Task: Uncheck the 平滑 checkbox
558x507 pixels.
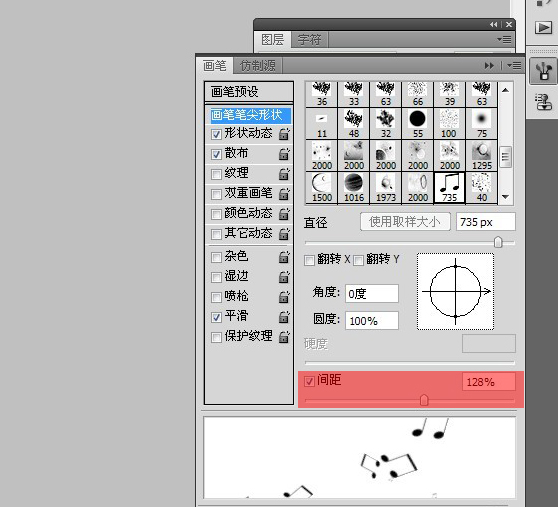Action: click(216, 317)
